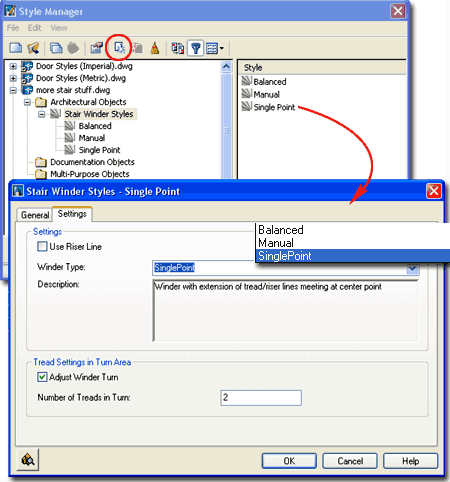Click the OK button

tap(289, 461)
